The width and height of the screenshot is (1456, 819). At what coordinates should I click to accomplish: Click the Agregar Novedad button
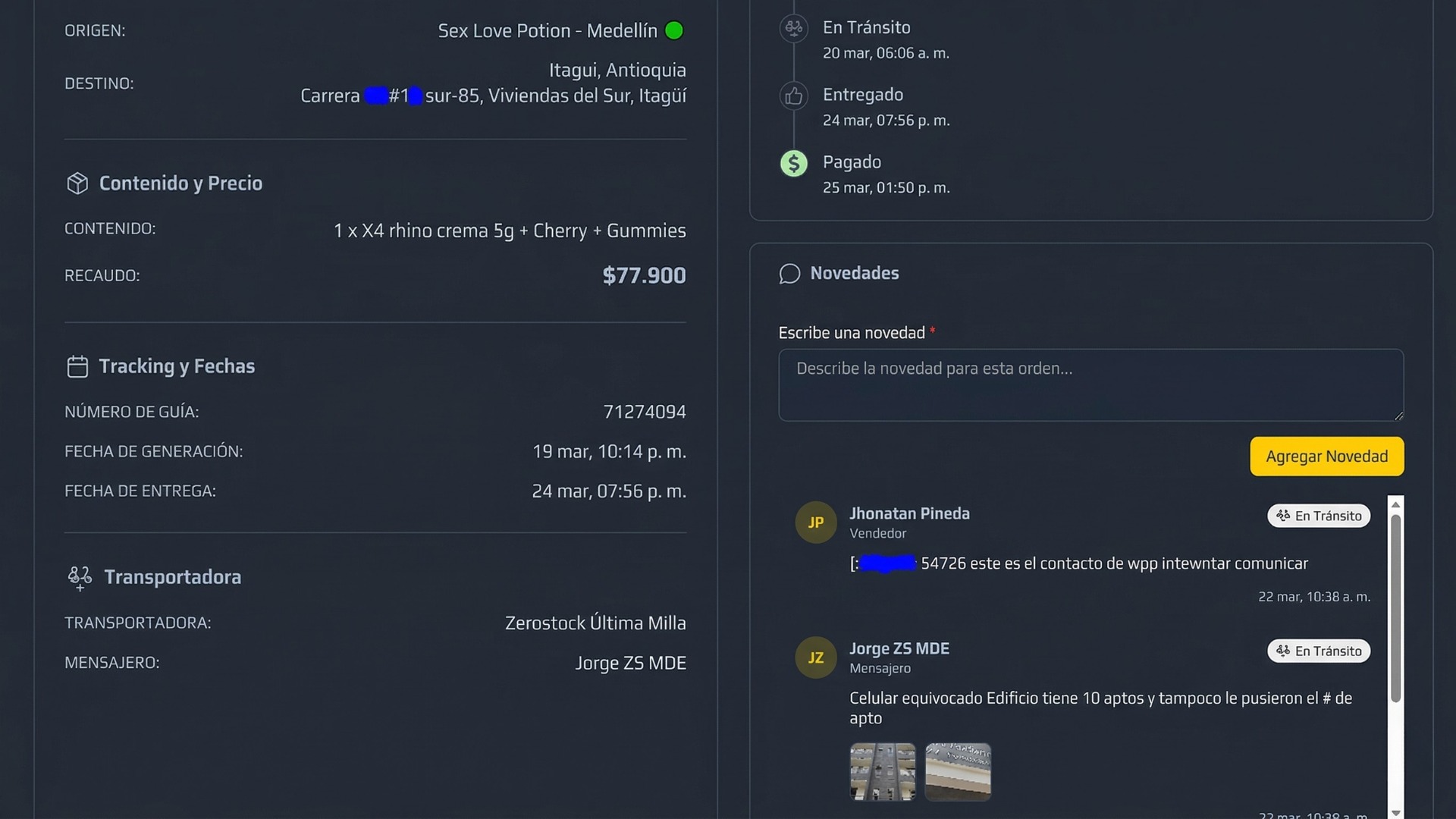point(1326,457)
